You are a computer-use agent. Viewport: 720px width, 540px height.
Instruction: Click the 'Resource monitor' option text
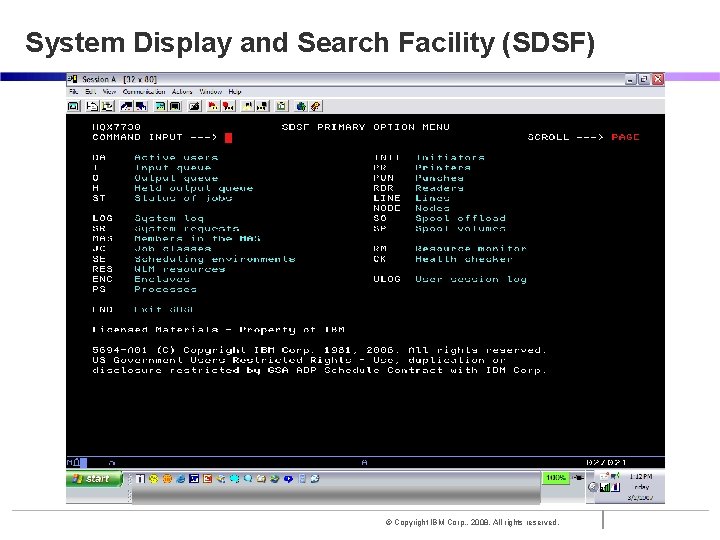point(471,248)
